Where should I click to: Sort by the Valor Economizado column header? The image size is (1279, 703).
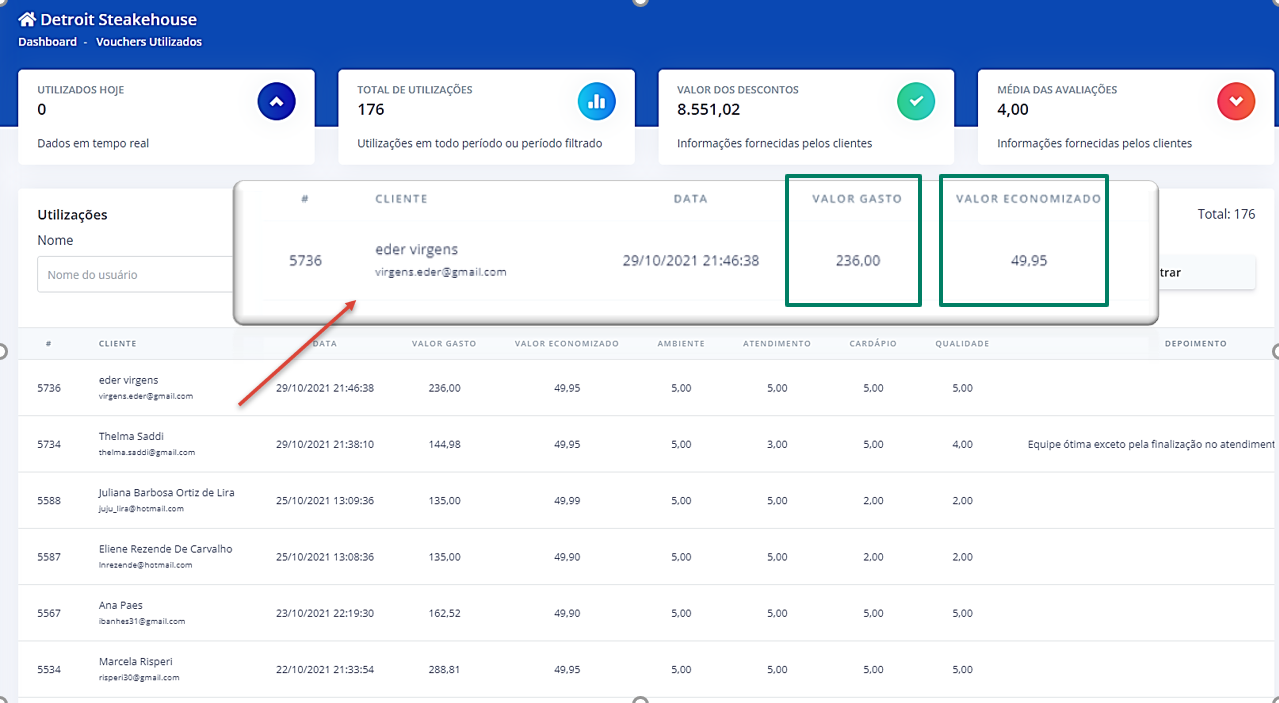(x=567, y=344)
